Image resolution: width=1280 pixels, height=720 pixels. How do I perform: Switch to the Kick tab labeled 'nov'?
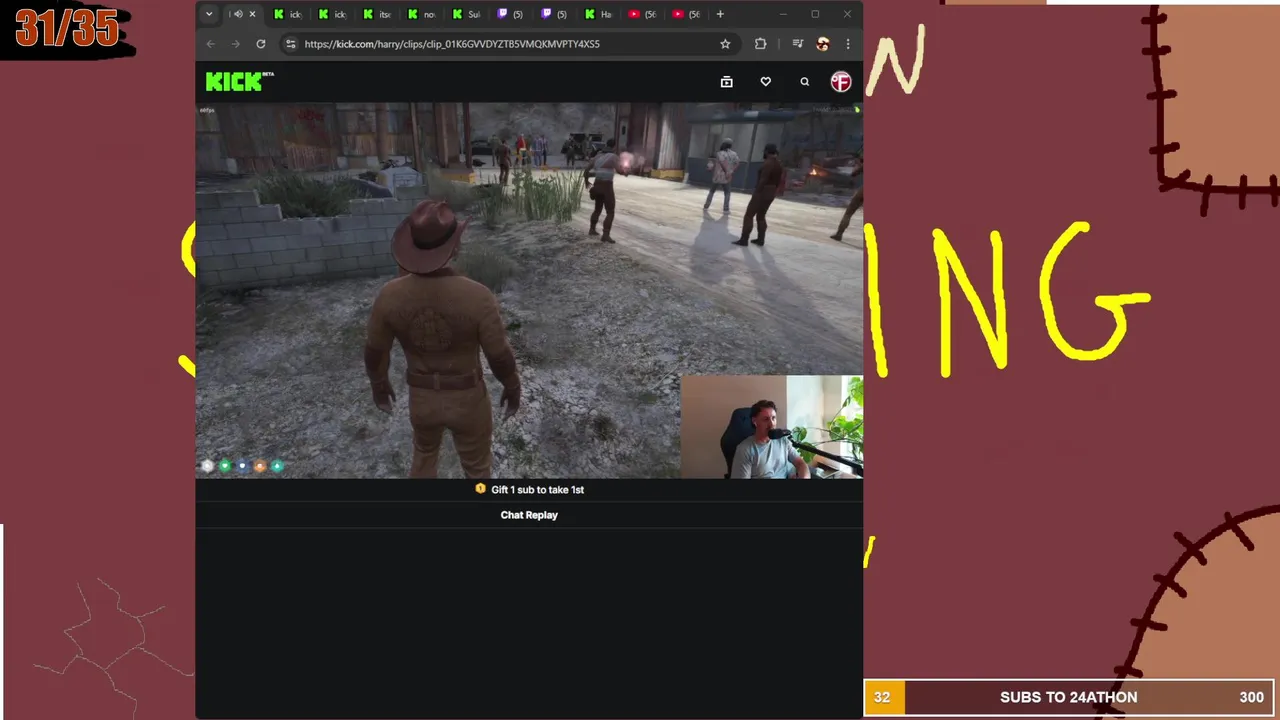[x=422, y=14]
